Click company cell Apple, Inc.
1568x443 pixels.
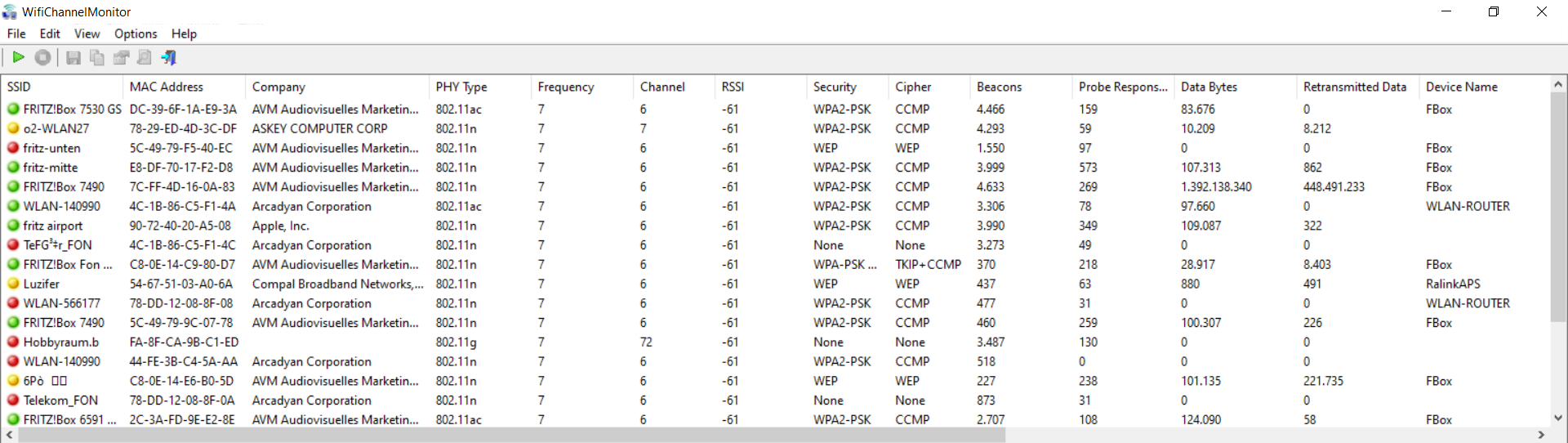[280, 226]
